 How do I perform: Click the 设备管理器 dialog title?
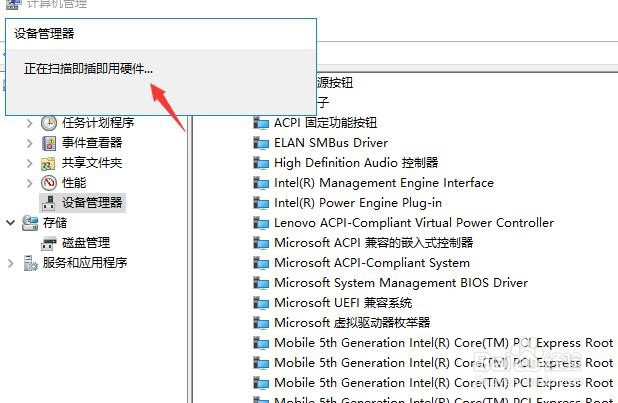click(44, 34)
